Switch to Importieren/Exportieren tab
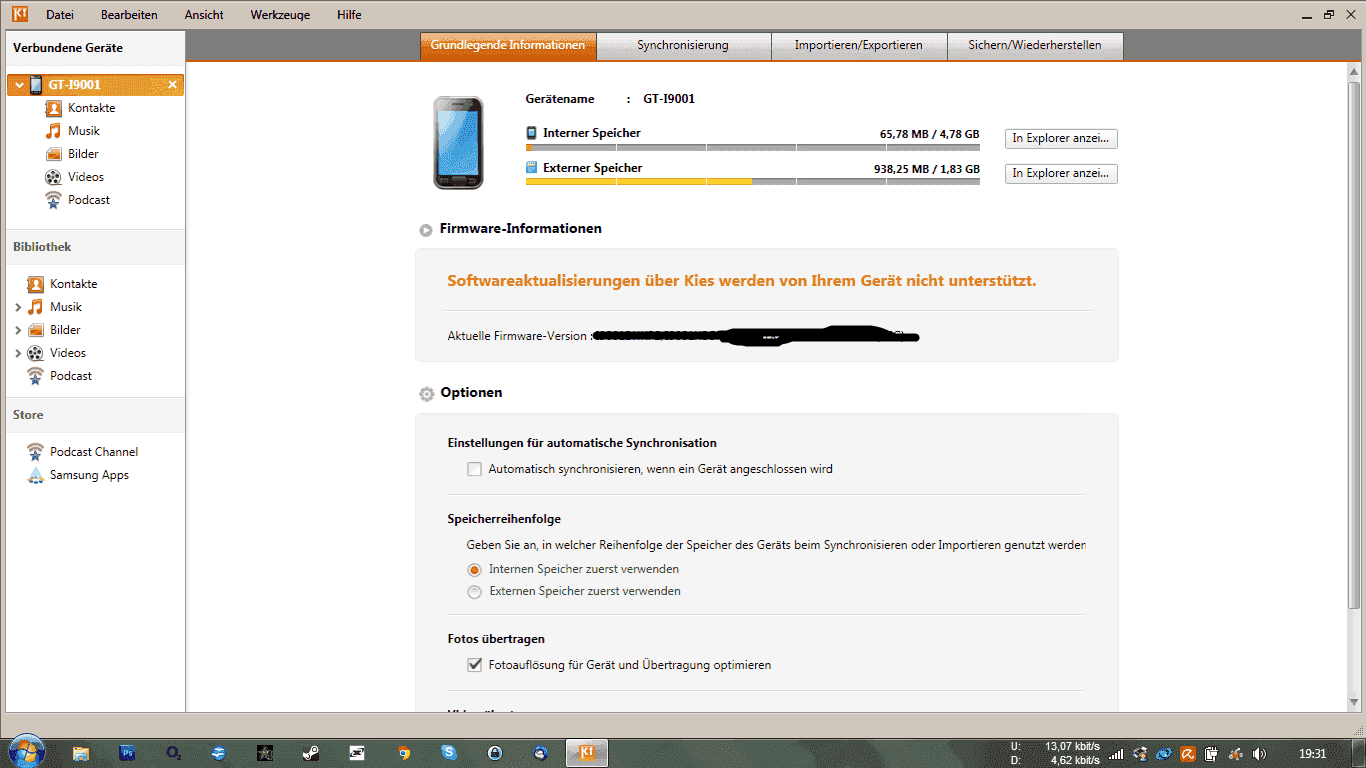This screenshot has width=1366, height=768. pos(859,46)
